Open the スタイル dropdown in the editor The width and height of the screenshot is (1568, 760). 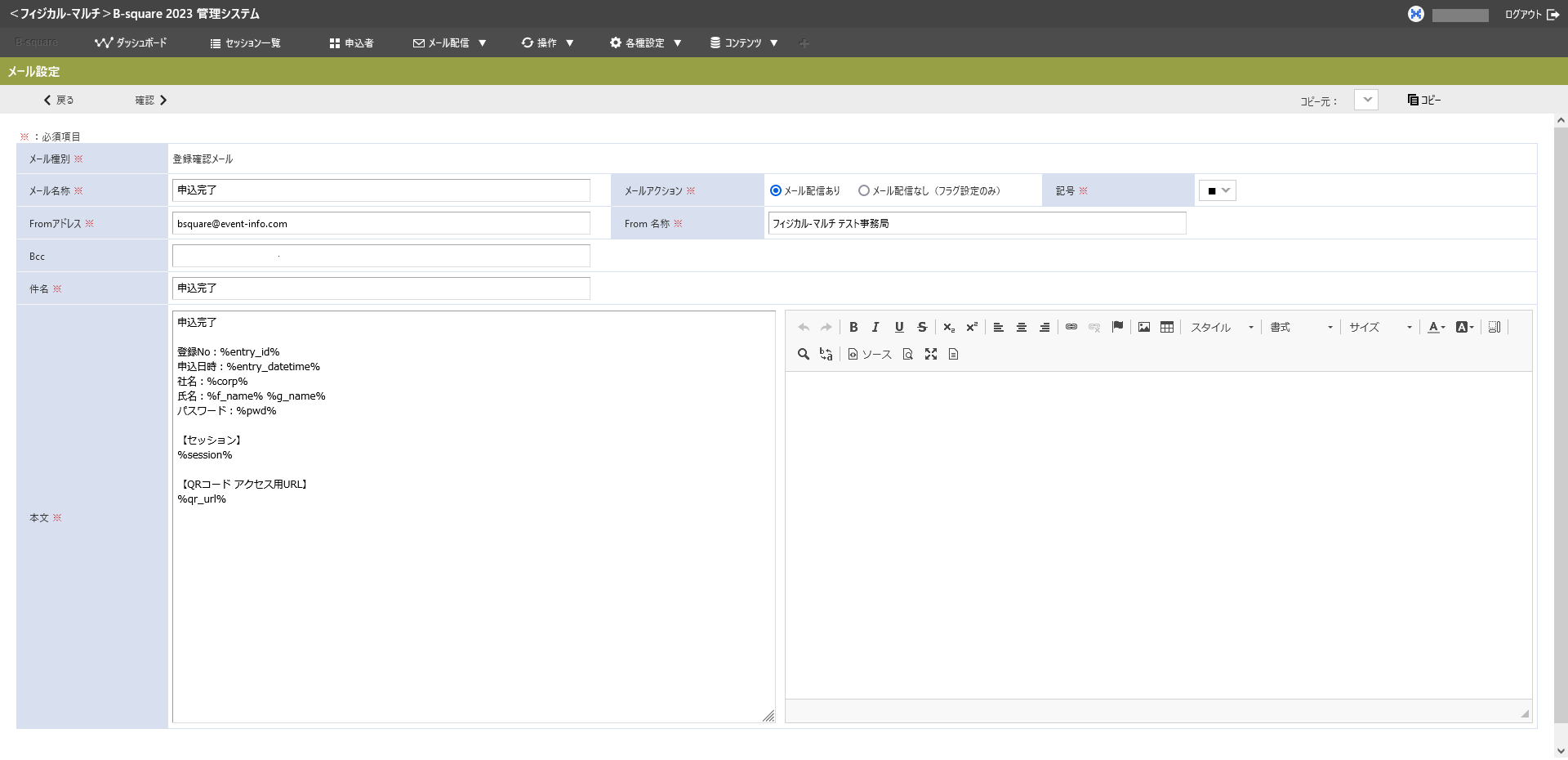click(1222, 327)
